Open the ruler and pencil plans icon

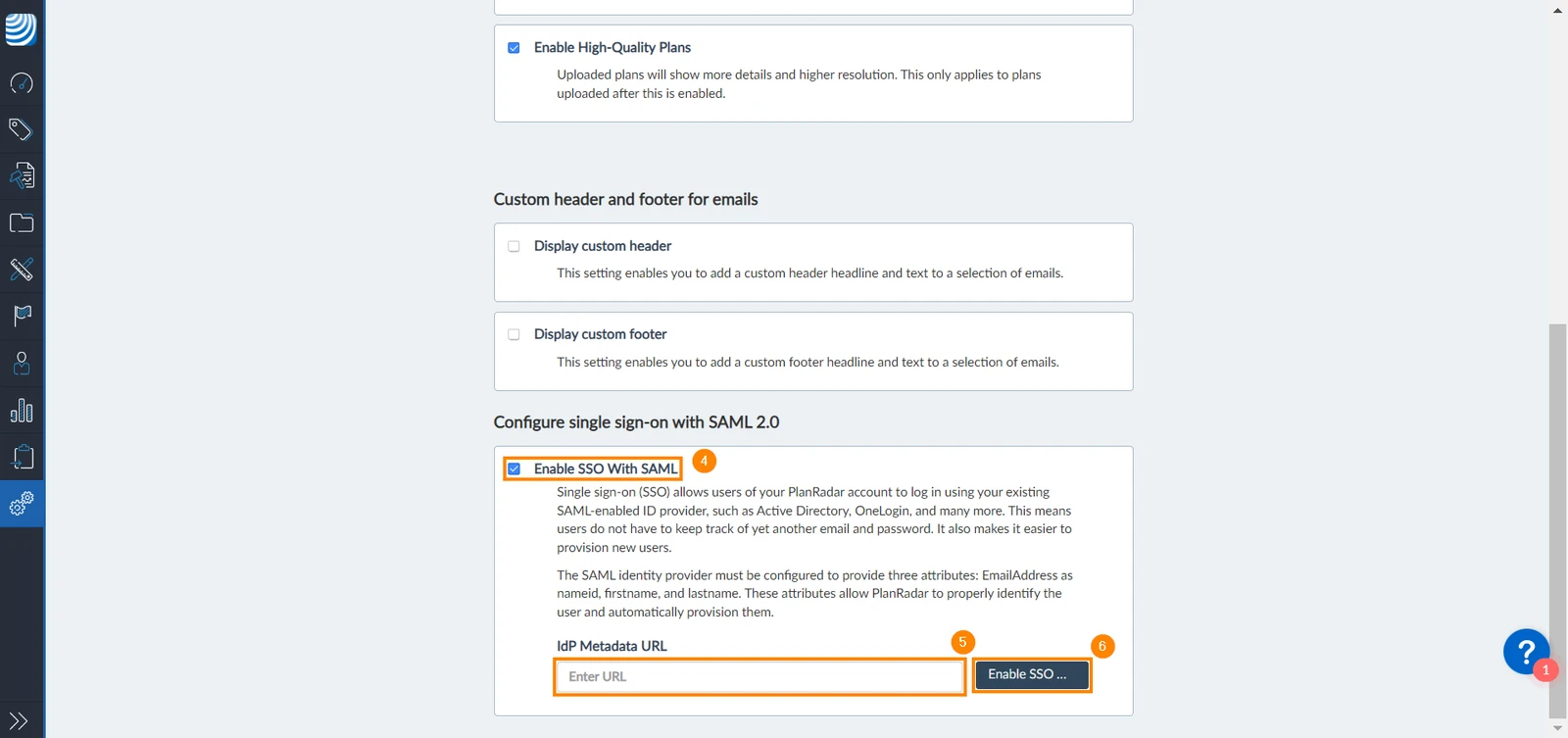point(22,269)
